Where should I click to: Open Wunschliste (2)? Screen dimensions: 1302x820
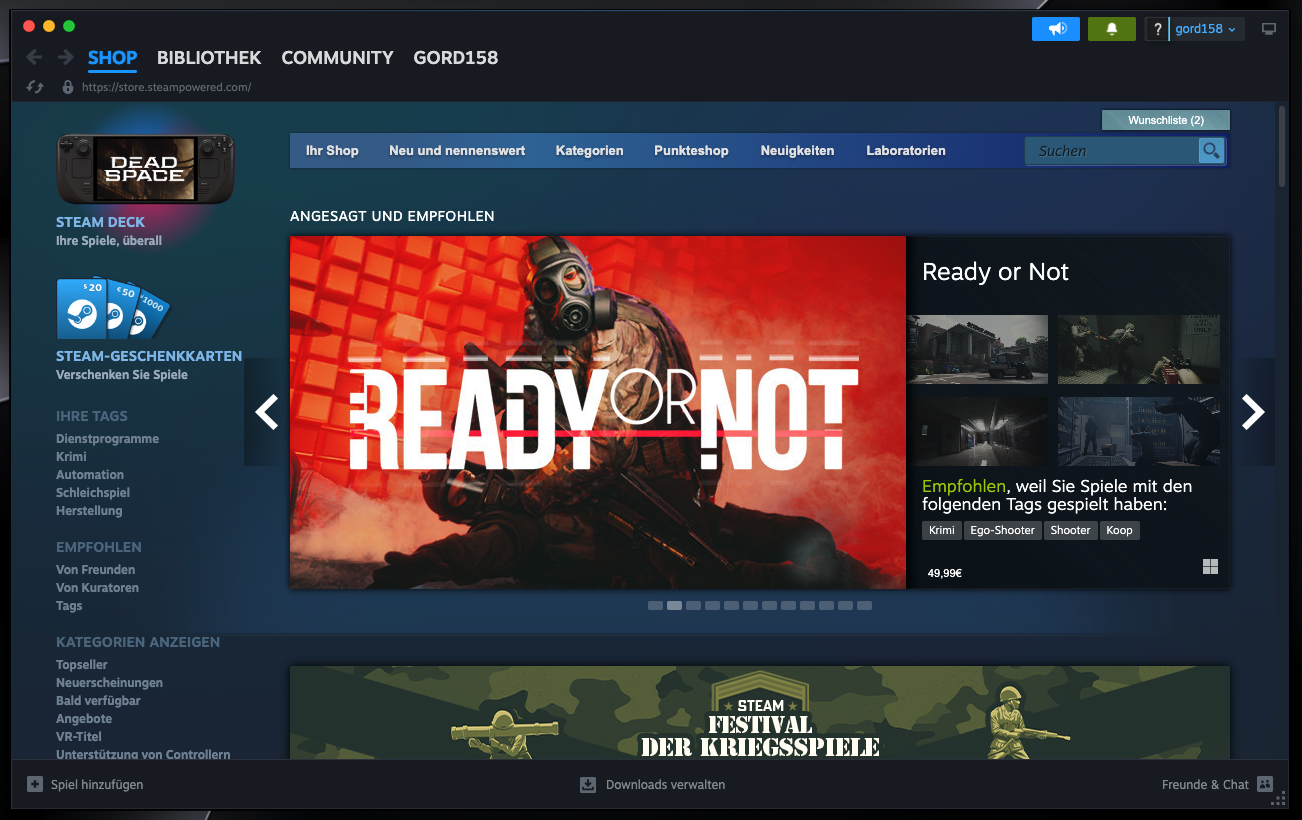1165,119
